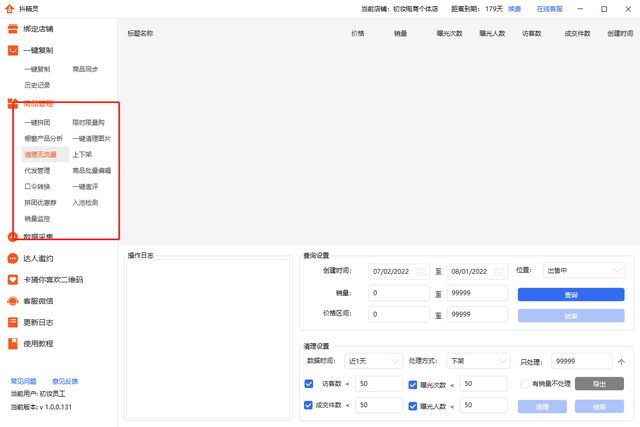Open 一键清理图片 menu item
The height and width of the screenshot is (427, 640).
[x=91, y=138]
